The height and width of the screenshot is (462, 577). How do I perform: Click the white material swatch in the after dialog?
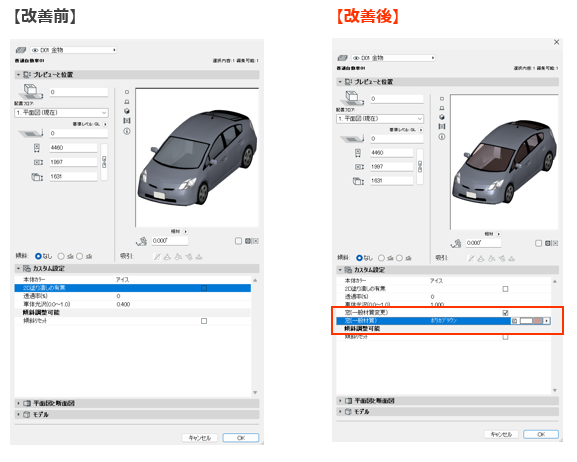[x=526, y=321]
